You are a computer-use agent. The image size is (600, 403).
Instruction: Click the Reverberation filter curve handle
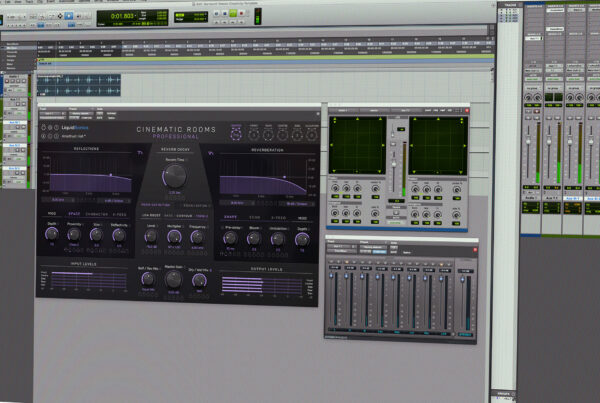pyautogui.click(x=284, y=177)
